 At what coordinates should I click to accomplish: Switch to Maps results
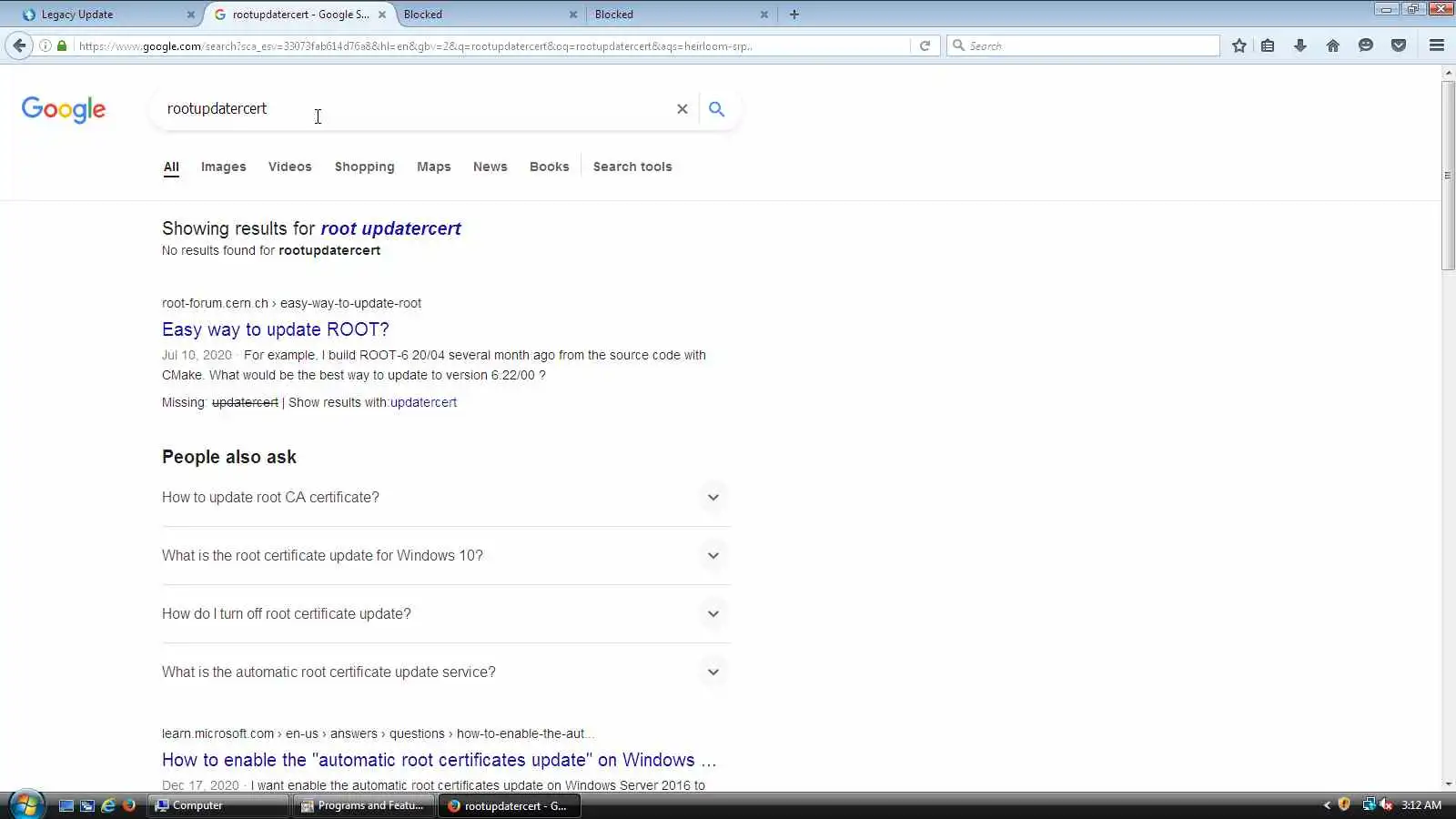(x=434, y=167)
